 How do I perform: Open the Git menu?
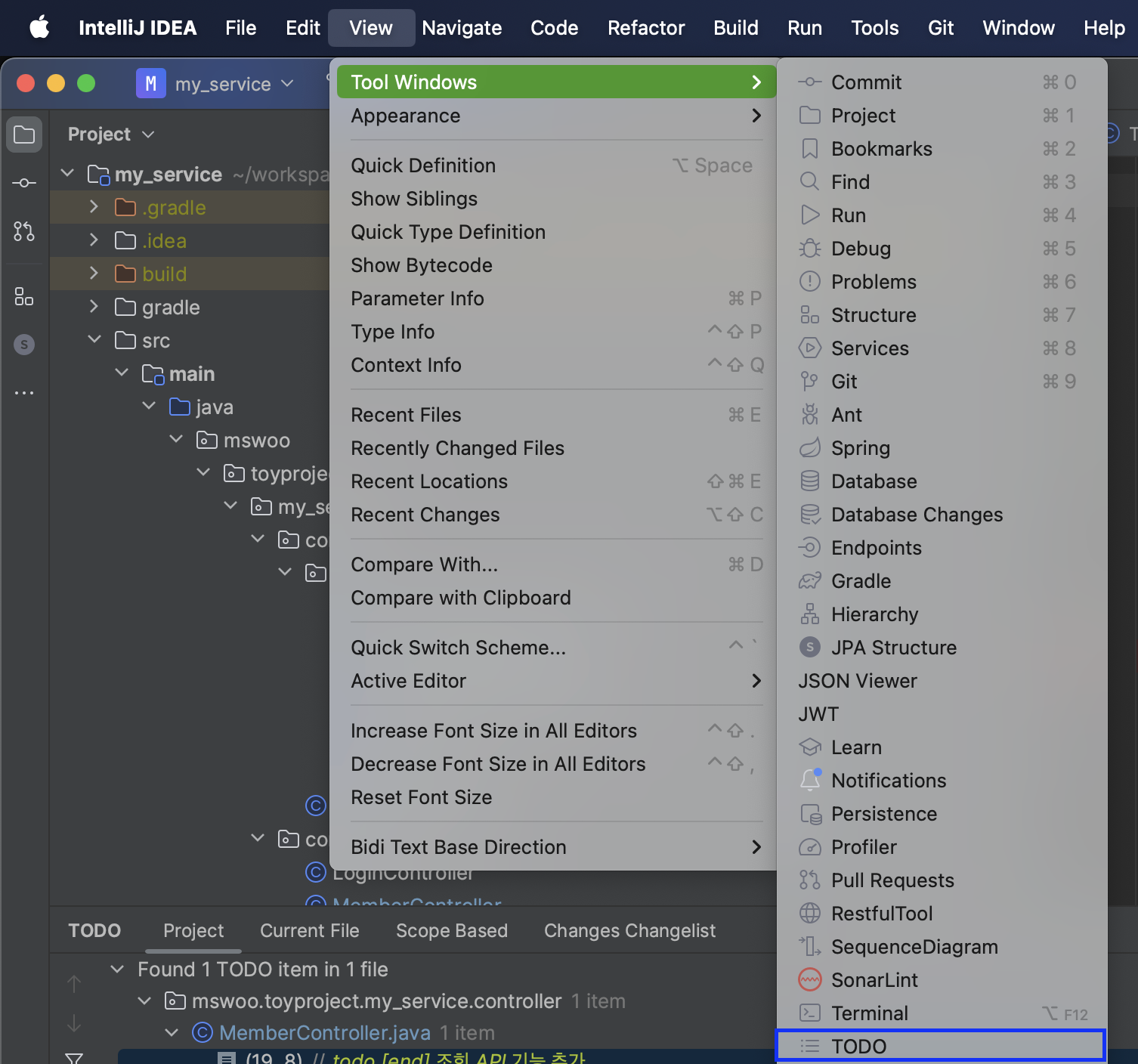[x=941, y=28]
